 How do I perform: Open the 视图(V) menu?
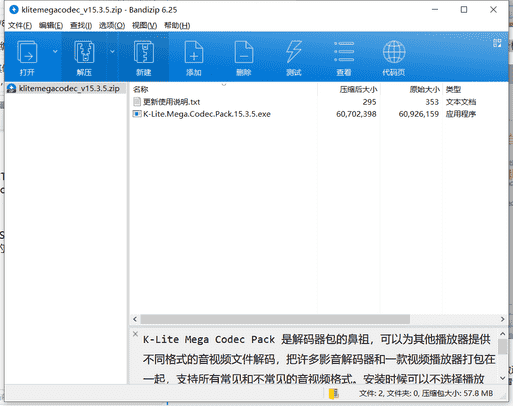[144, 26]
